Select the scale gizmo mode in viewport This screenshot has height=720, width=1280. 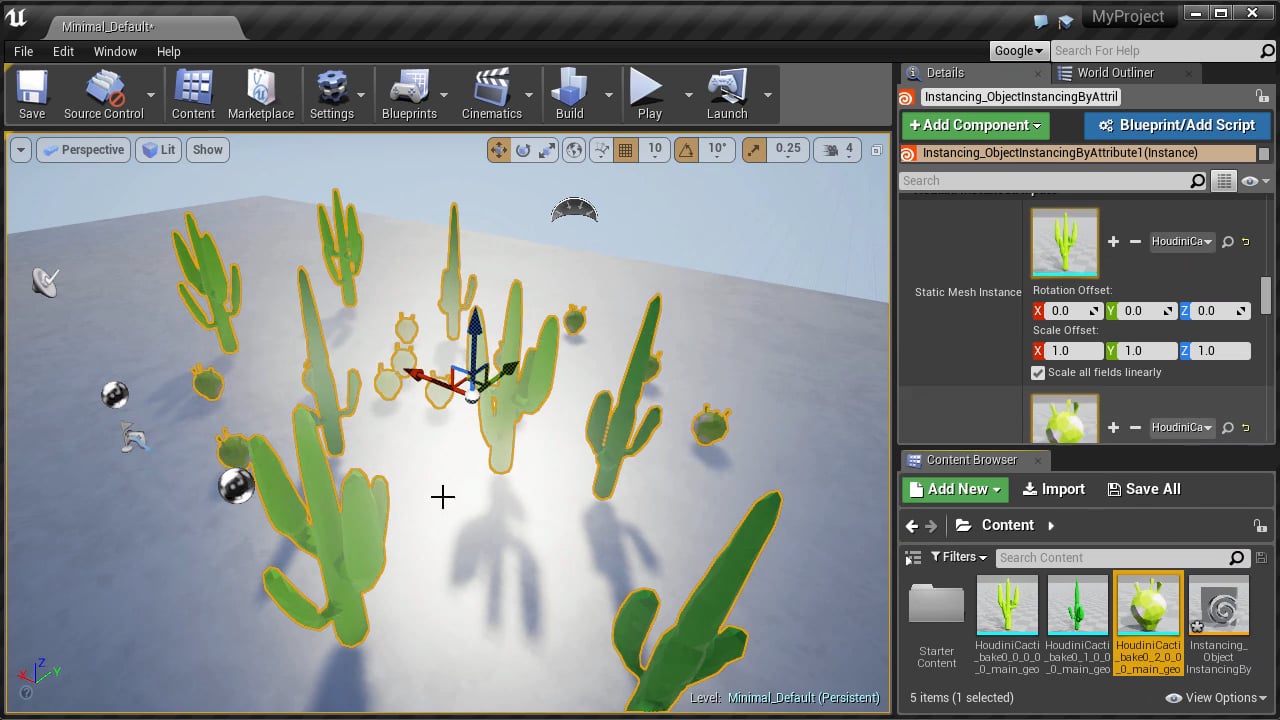[547, 150]
